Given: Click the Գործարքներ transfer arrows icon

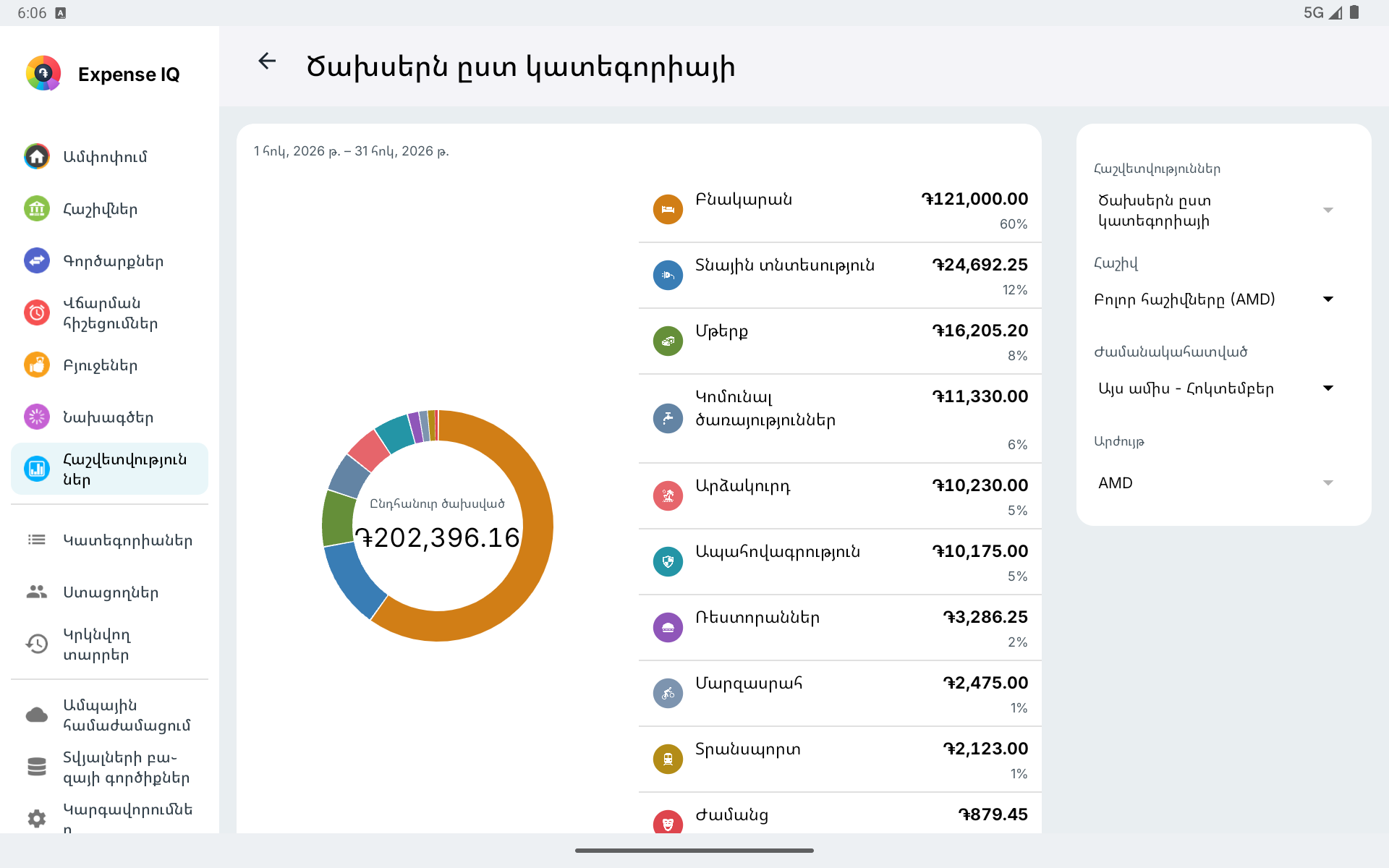Looking at the screenshot, I should pos(37,261).
